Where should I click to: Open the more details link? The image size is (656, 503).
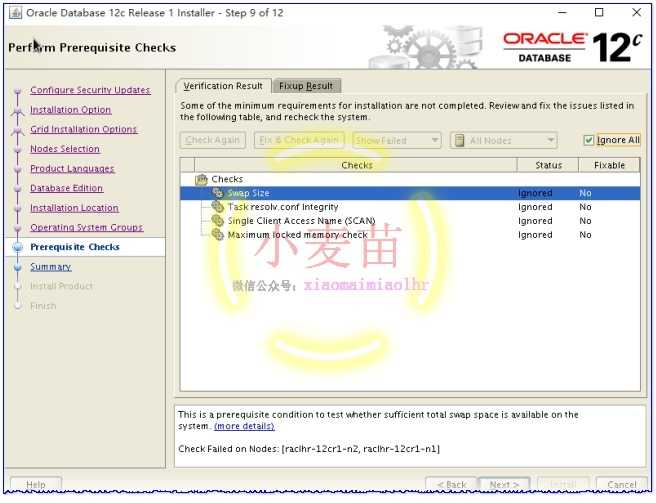pos(244,426)
